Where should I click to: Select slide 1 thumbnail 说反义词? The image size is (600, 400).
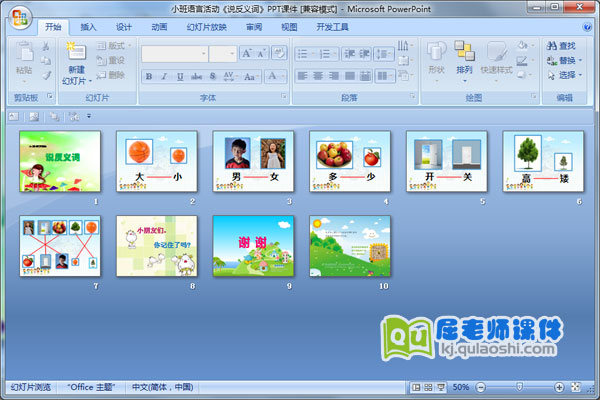point(60,161)
